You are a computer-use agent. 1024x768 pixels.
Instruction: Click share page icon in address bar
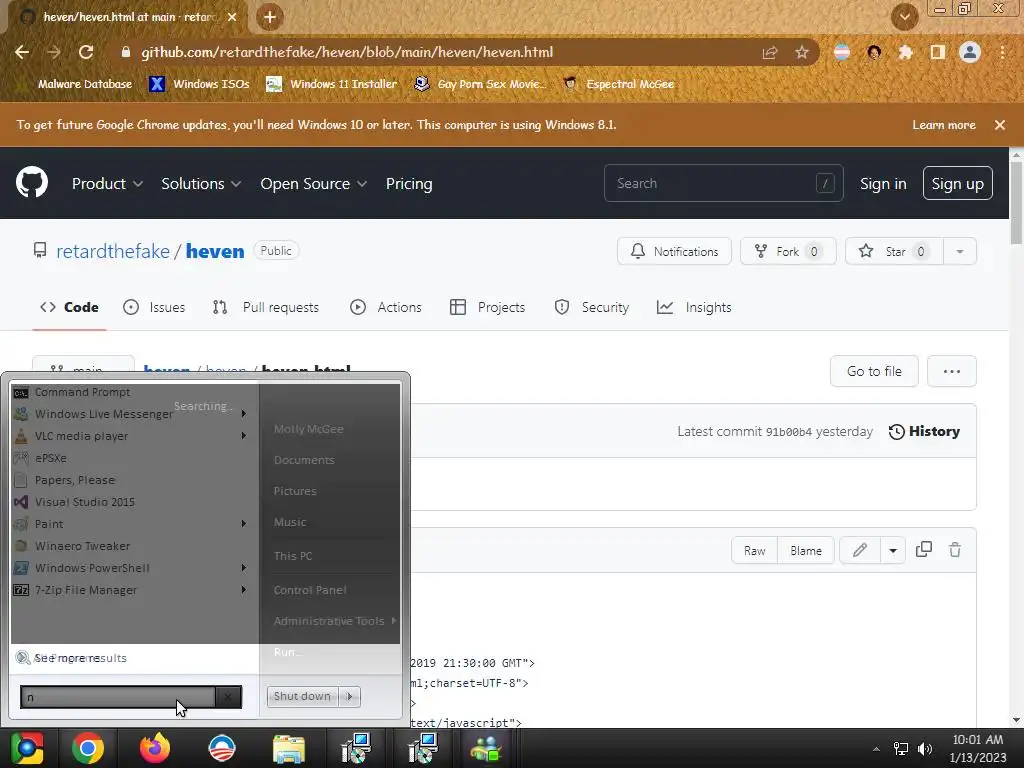tap(770, 52)
